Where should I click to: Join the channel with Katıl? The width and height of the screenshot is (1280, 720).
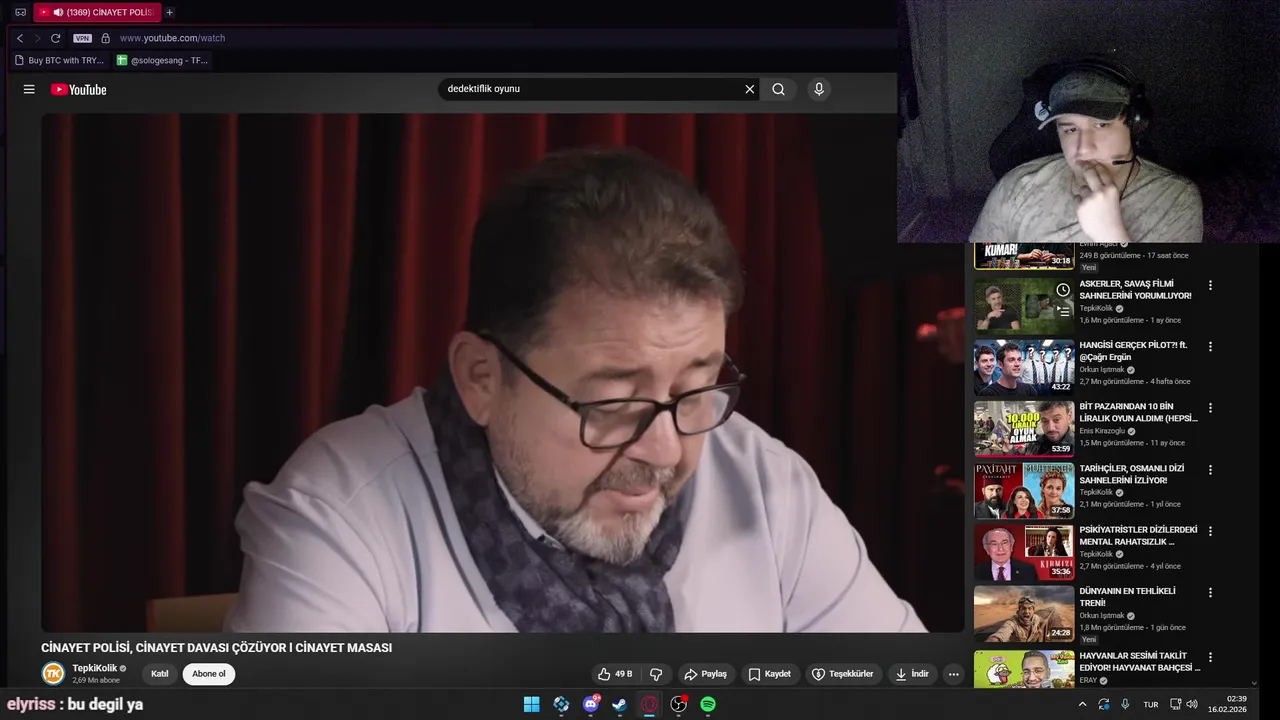point(160,674)
